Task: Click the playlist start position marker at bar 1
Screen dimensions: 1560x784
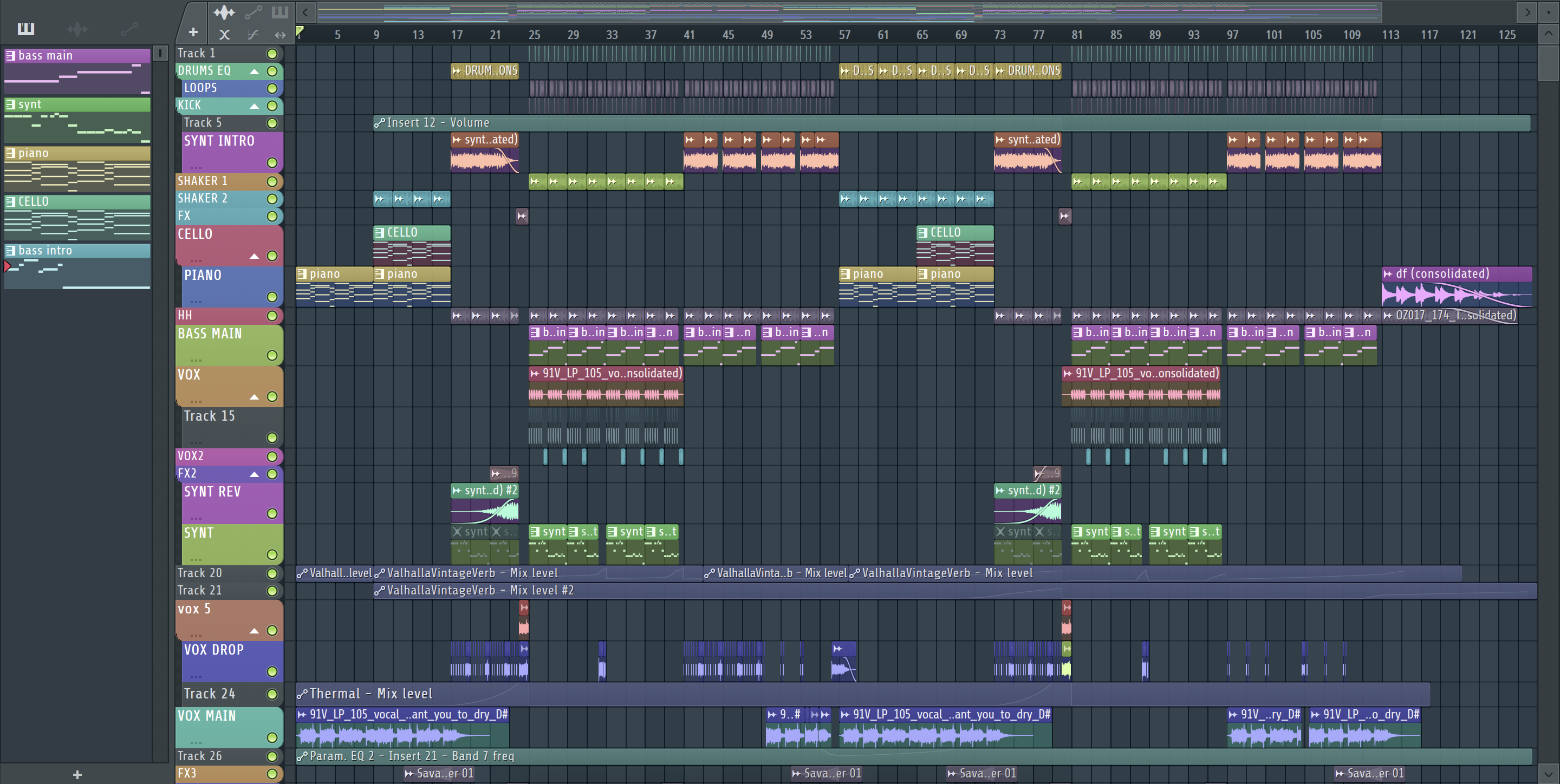Action: coord(300,31)
